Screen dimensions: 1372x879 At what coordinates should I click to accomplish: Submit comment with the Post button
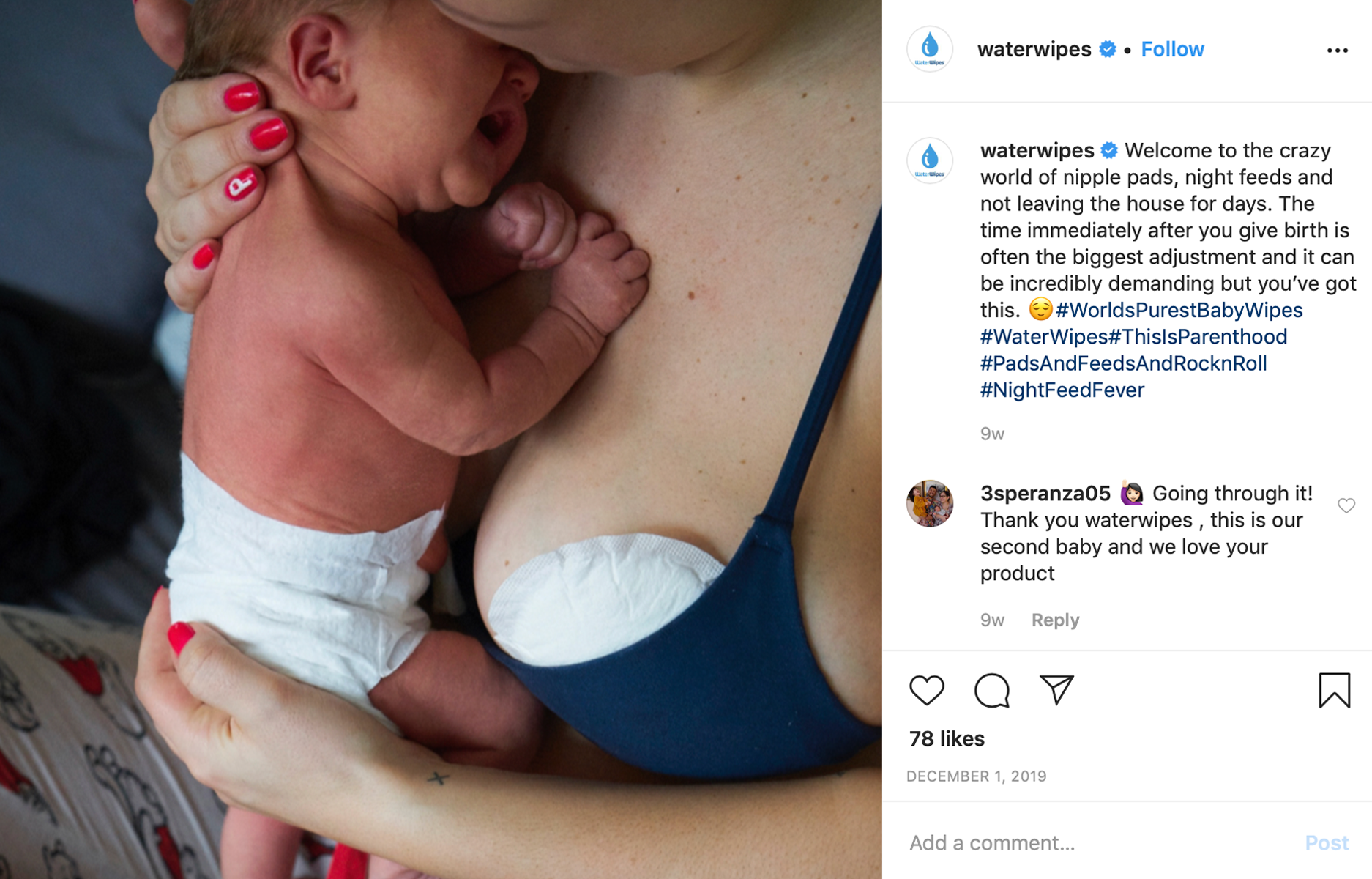point(1327,842)
